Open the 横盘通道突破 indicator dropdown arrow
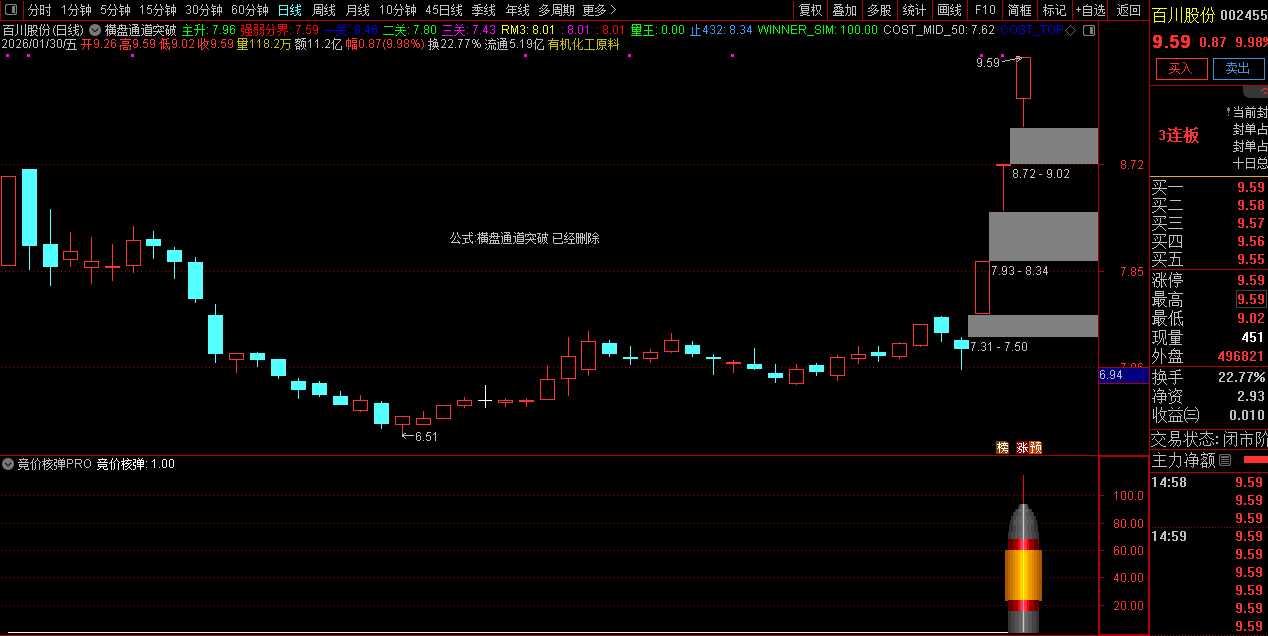The height and width of the screenshot is (636, 1268). click(x=94, y=30)
